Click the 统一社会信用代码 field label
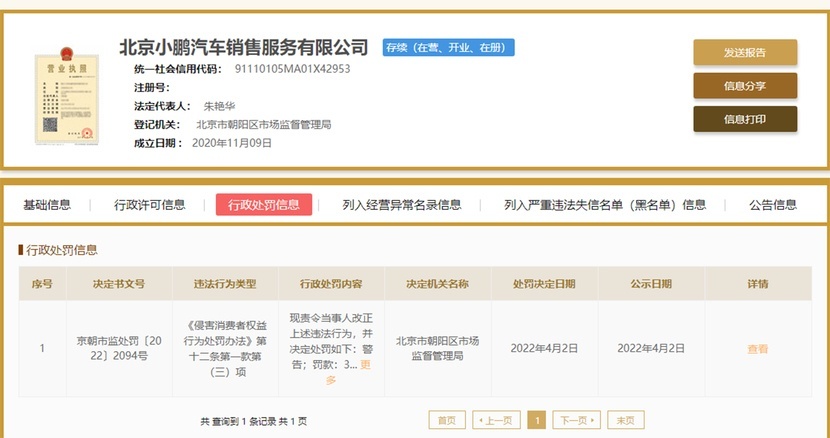The image size is (830, 438). coord(177,69)
